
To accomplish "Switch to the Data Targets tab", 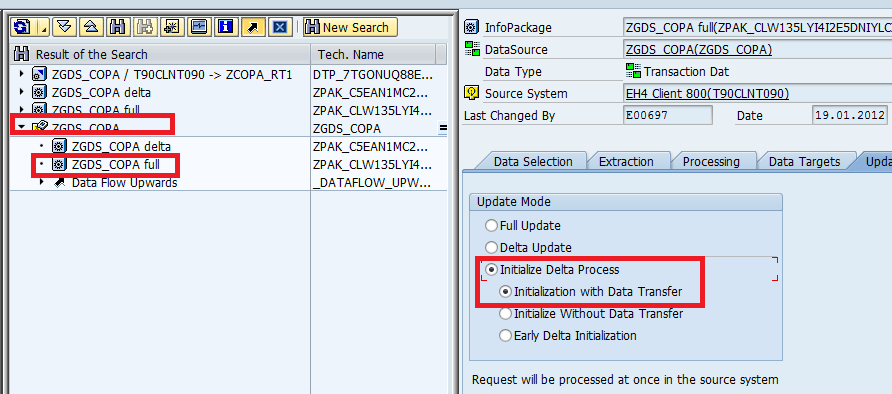I will click(804, 161).
